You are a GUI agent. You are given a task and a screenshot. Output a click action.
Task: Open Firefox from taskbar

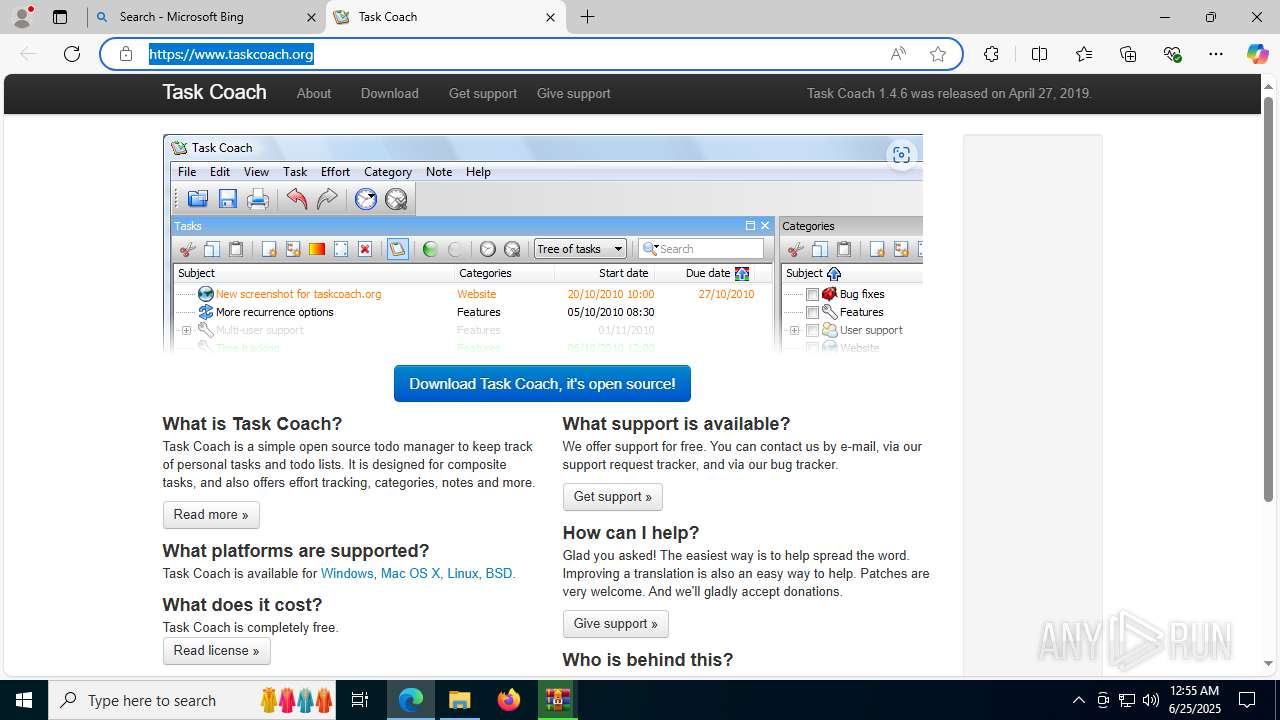[508, 700]
